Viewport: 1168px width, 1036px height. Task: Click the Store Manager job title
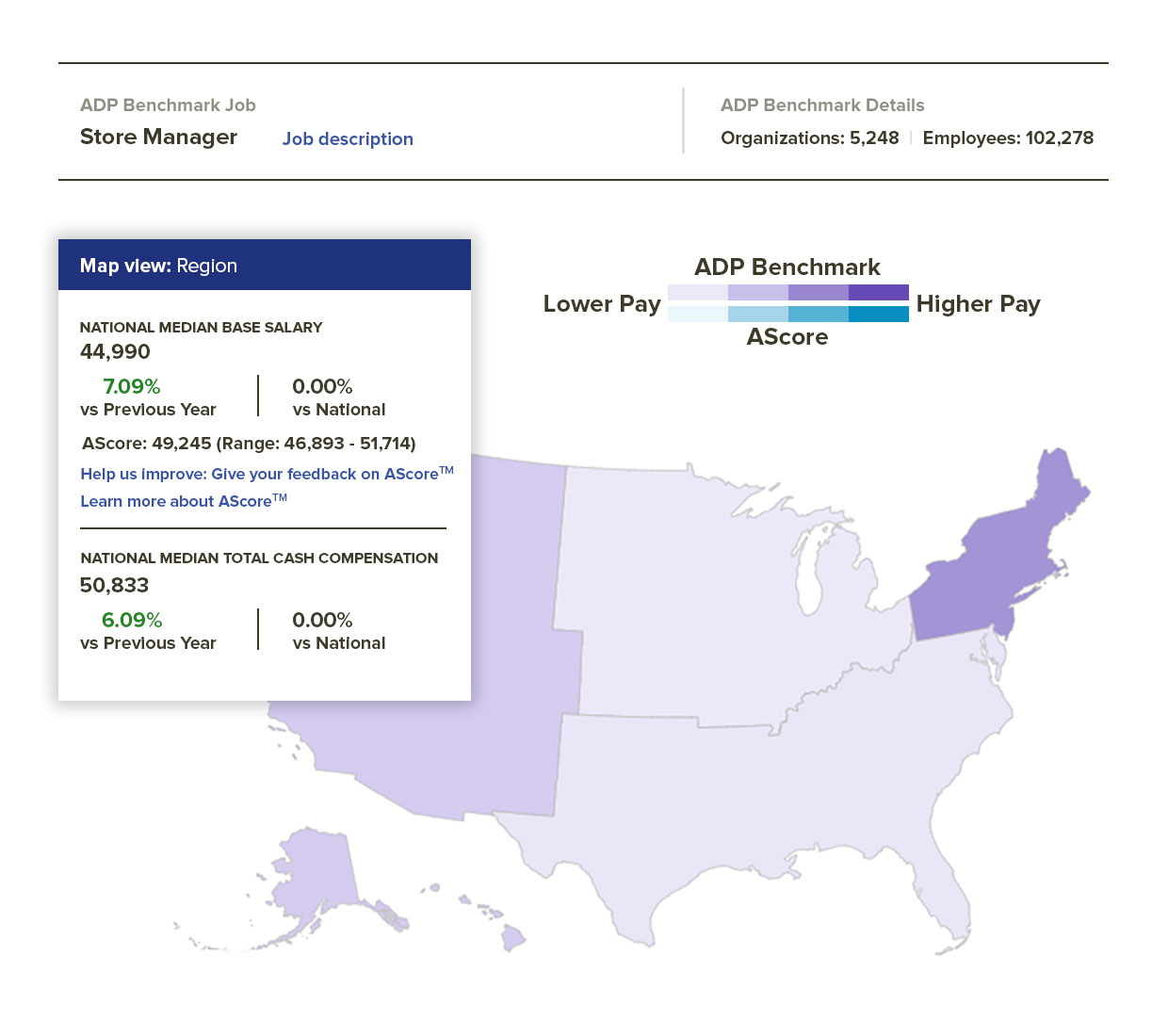157,137
